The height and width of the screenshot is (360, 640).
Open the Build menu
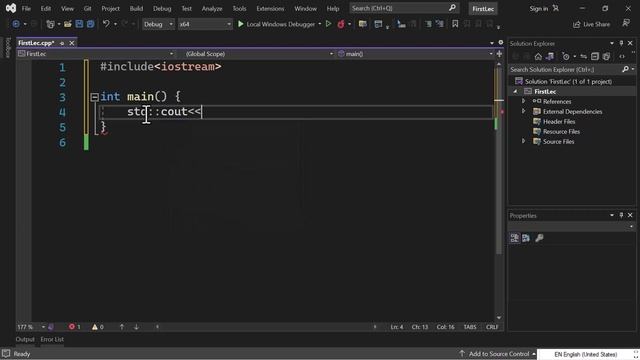tap(136, 8)
